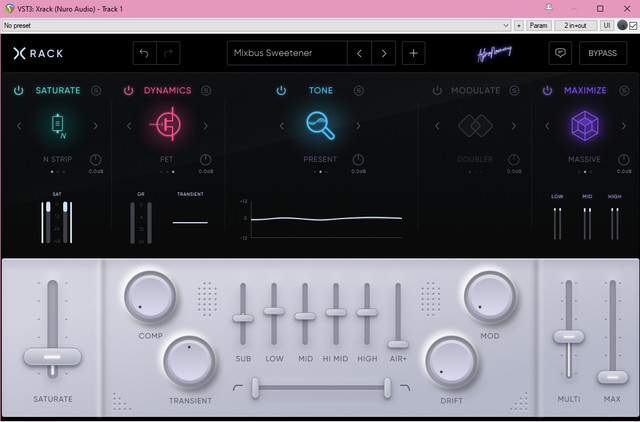
Task: Open the feedback chat bubble icon
Action: coord(560,53)
